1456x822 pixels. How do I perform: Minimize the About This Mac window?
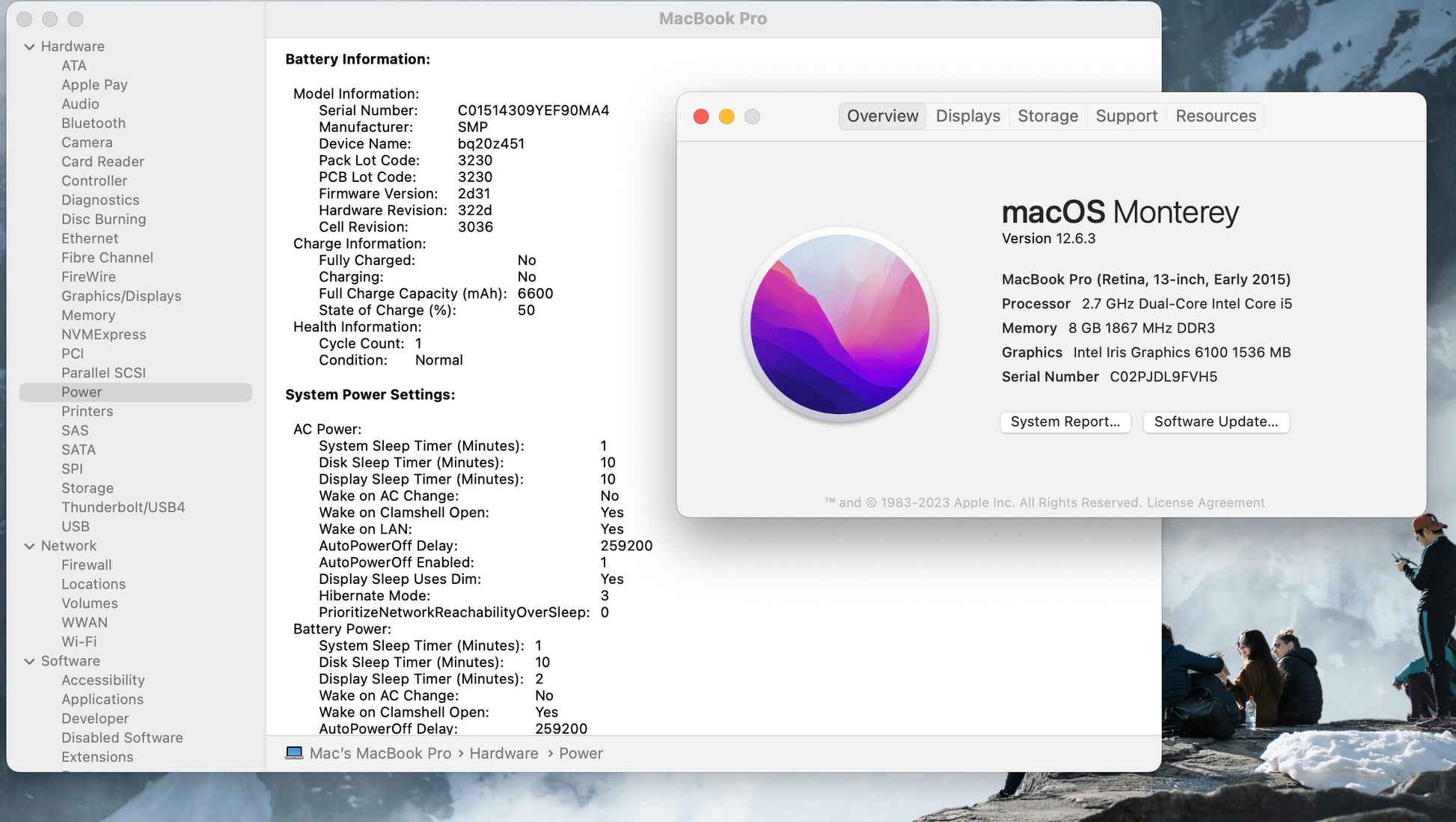[727, 117]
